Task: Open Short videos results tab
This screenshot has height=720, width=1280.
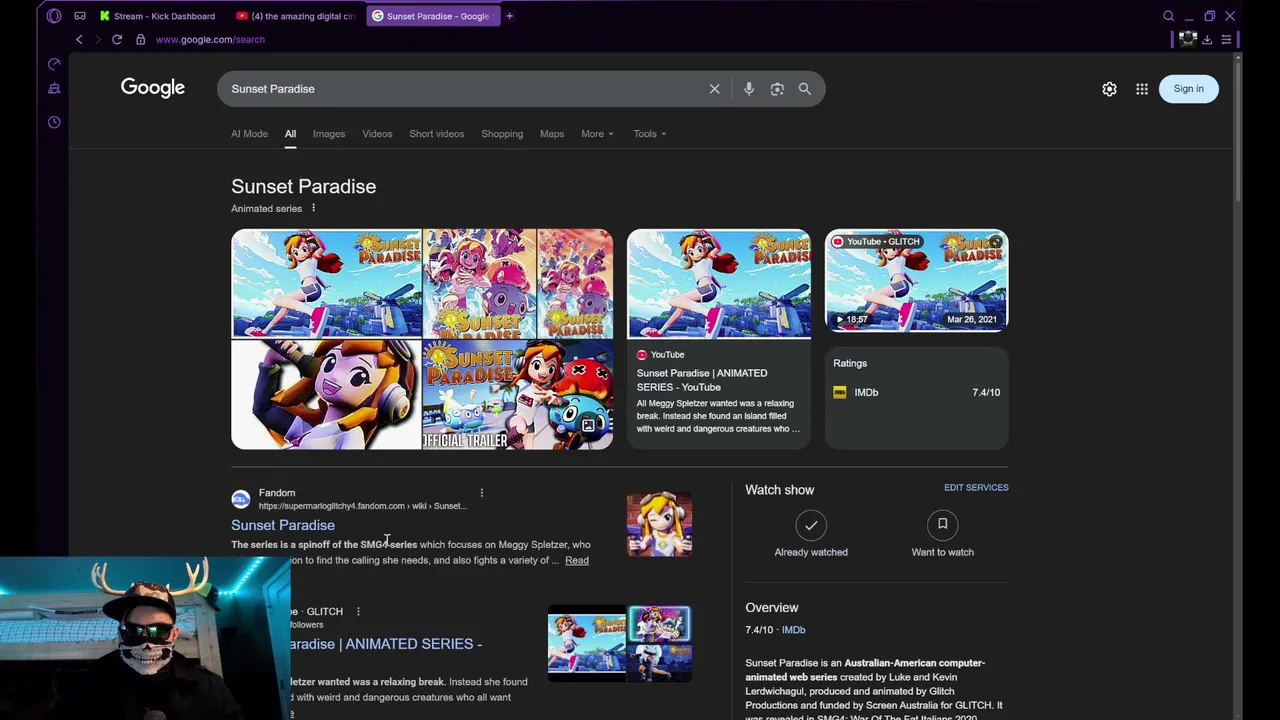Action: pyautogui.click(x=436, y=134)
